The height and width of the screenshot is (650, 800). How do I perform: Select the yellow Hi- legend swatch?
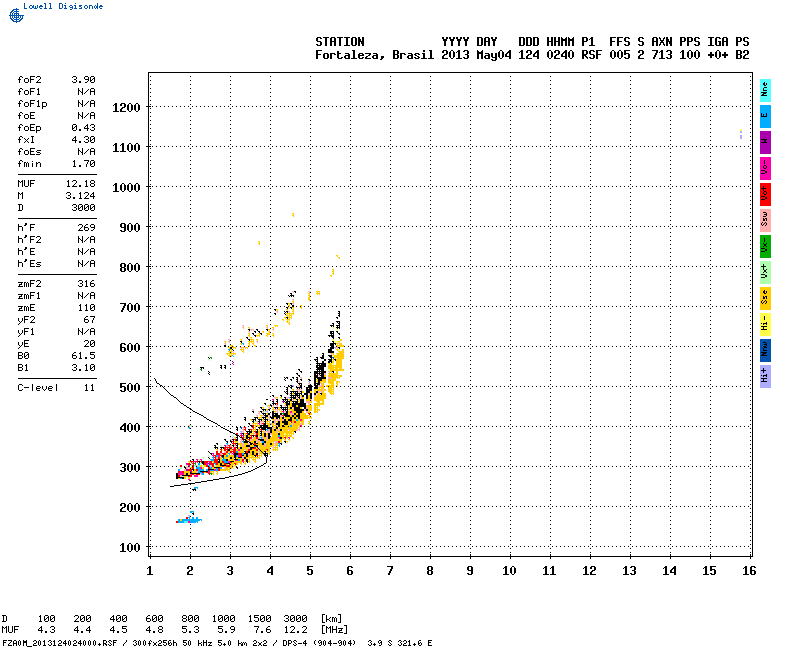pos(765,324)
